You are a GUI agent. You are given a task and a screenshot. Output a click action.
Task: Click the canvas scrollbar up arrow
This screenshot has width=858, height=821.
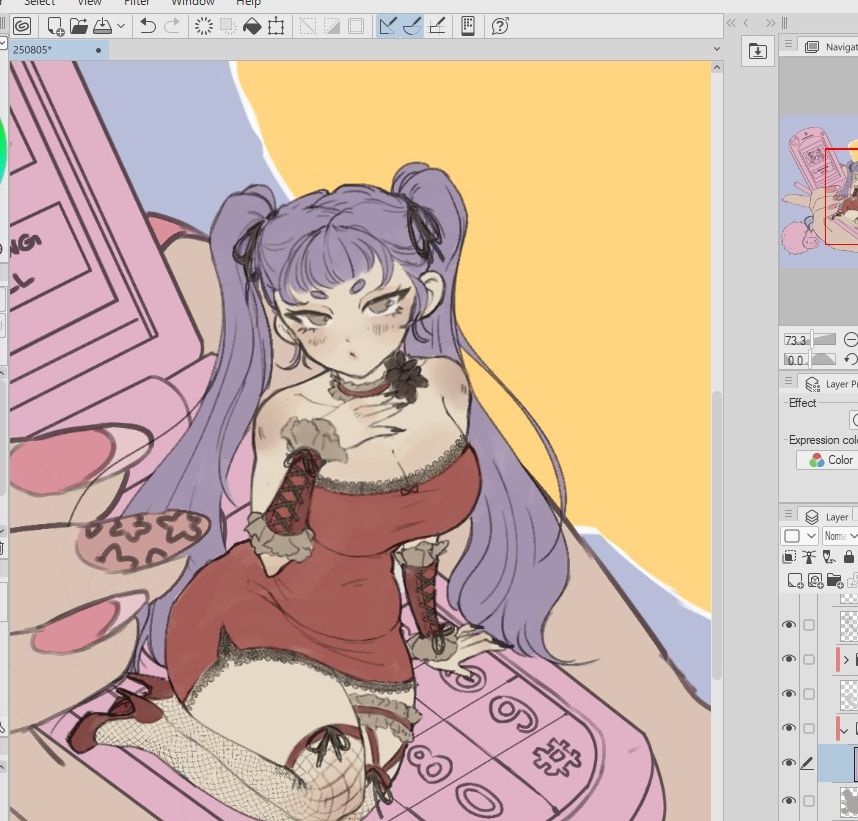pos(717,67)
